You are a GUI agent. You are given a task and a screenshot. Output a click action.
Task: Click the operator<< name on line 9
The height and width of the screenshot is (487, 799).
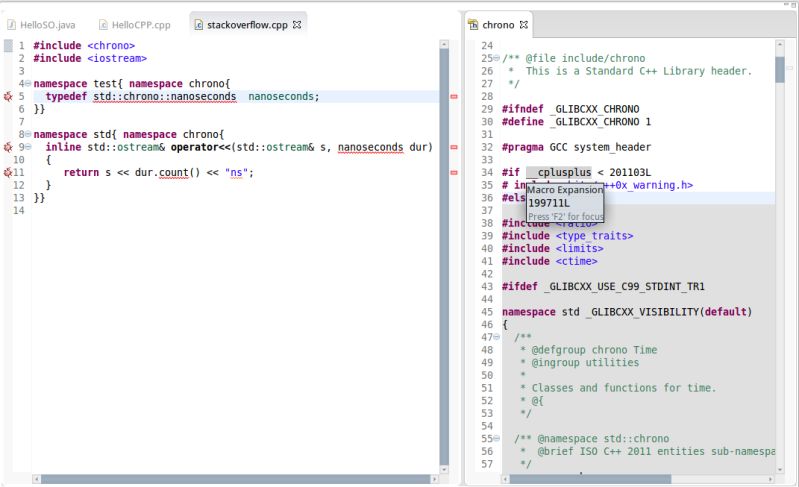201,147
